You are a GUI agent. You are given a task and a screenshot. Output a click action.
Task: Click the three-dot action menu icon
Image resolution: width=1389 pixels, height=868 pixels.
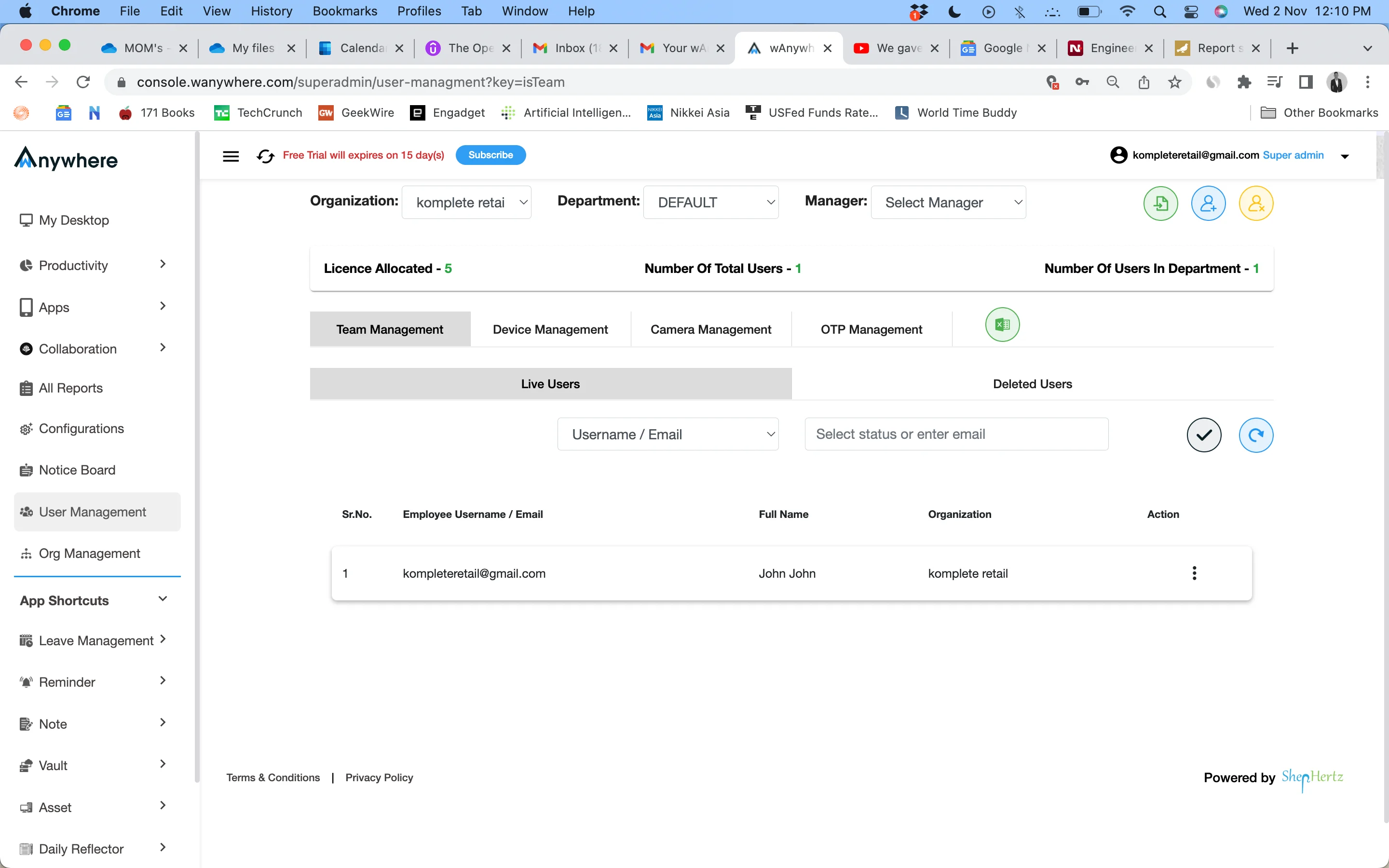[x=1194, y=572]
